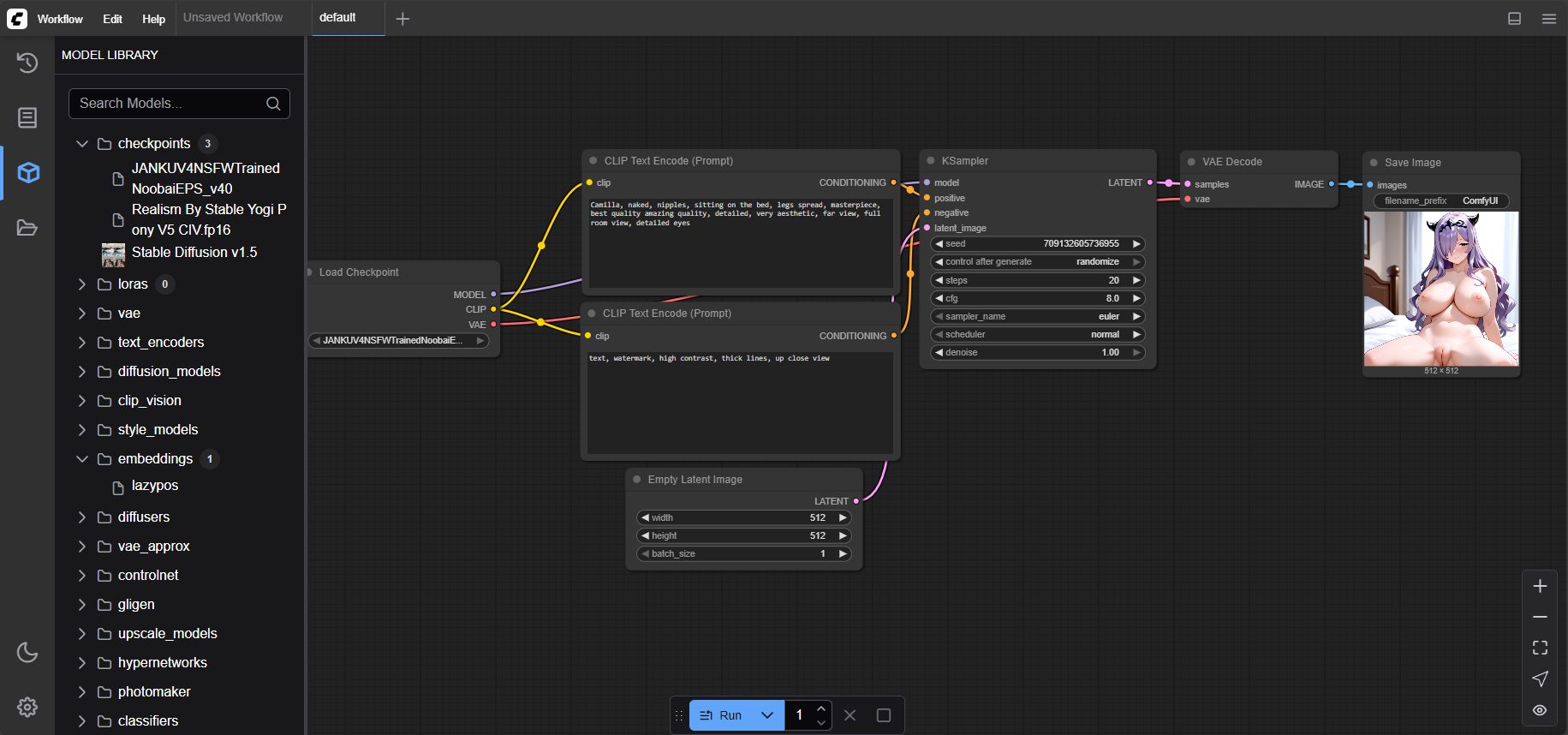Screen dimensions: 1568x735
Task: Select JANKUV4NSFWTrained NoobaiEPS_v40 checkpoint
Action: 206,178
